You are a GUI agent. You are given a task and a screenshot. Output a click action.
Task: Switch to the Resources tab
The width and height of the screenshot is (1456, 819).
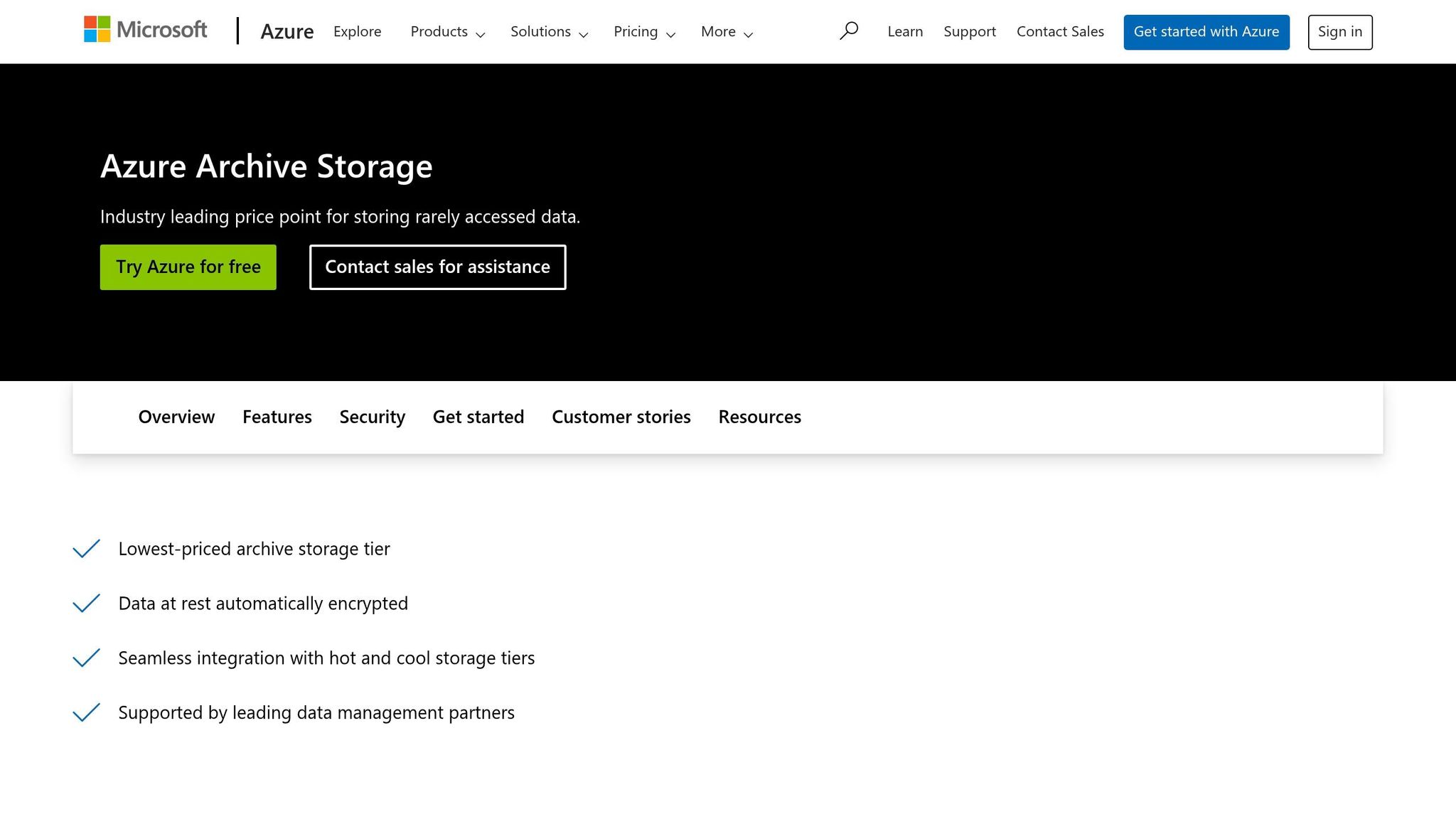[x=760, y=417]
